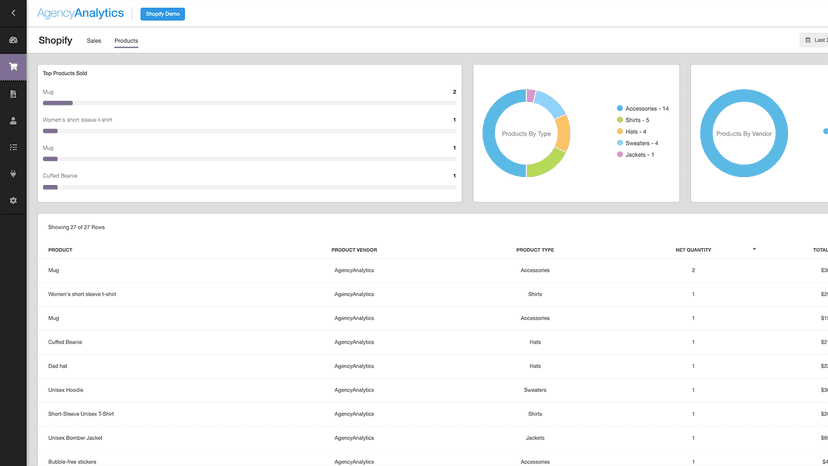The width and height of the screenshot is (828, 466).
Task: Open the tasks list icon
Action: (13, 147)
